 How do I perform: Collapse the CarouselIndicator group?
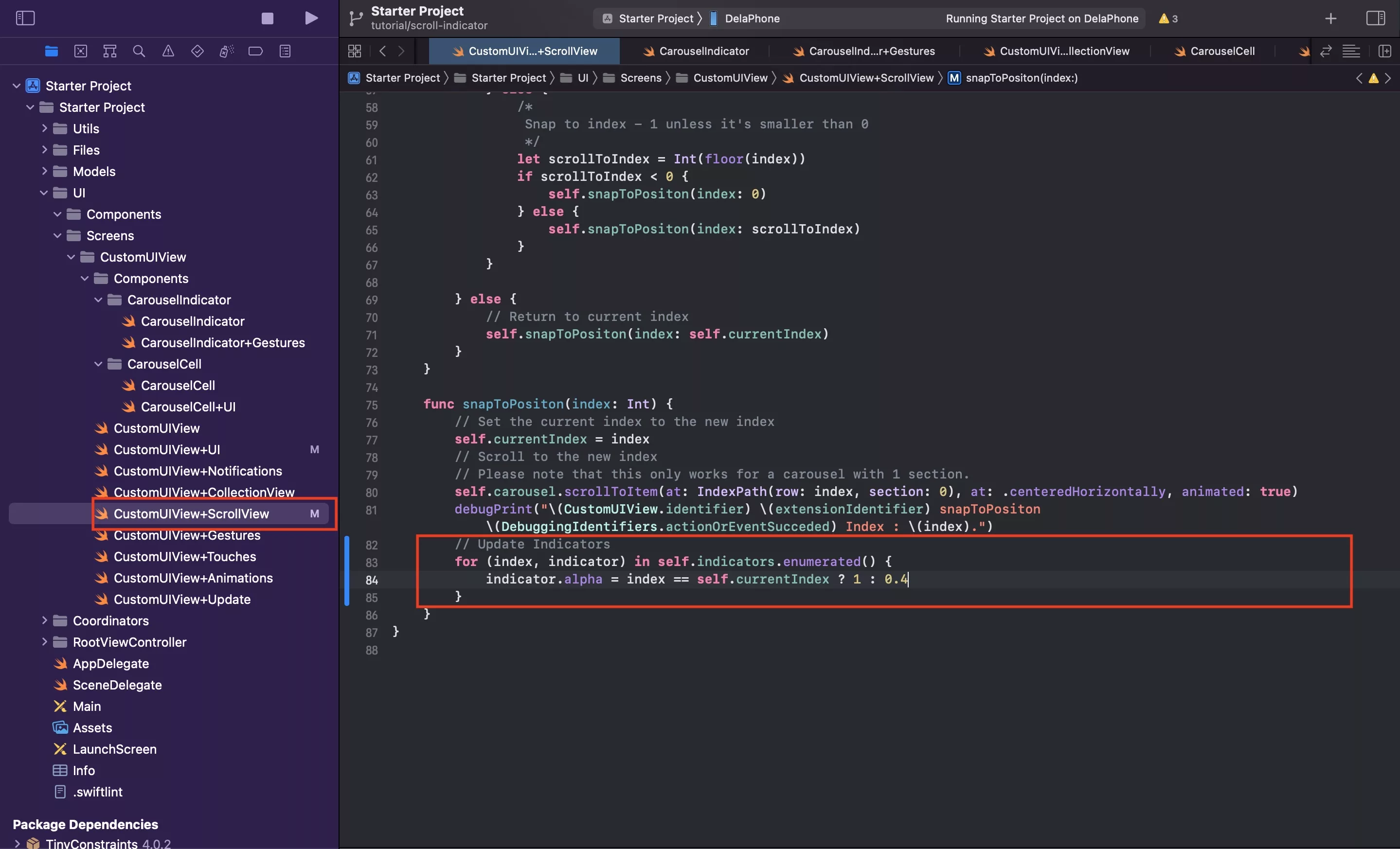point(98,299)
